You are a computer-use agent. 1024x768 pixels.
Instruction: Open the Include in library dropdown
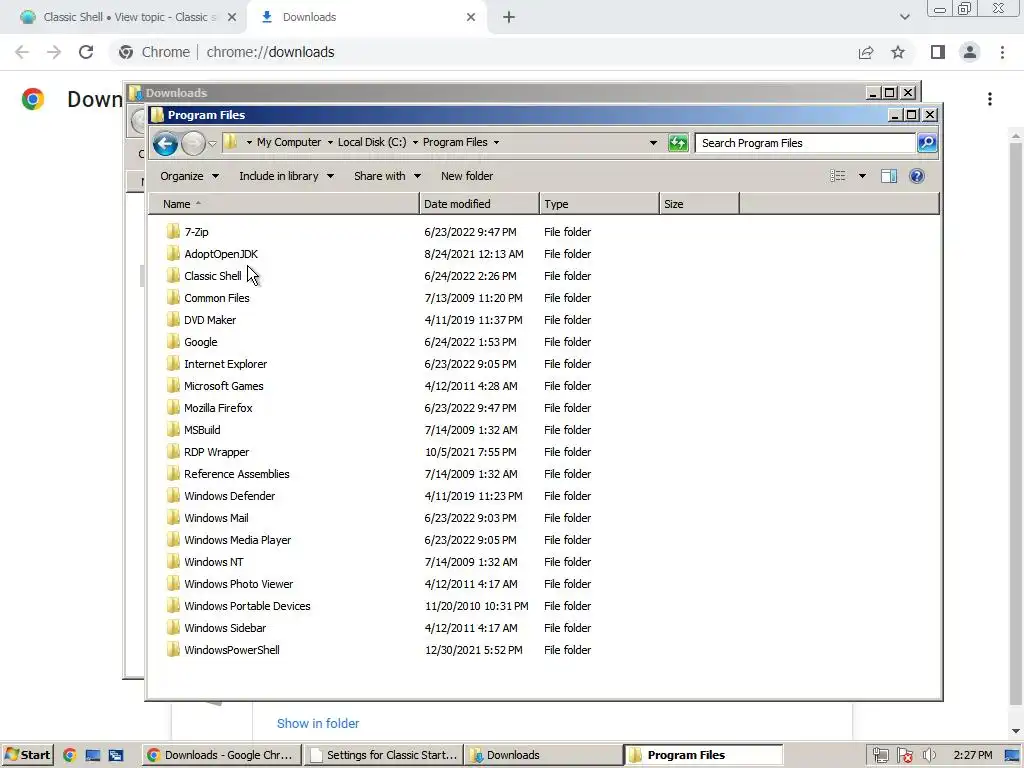[286, 176]
